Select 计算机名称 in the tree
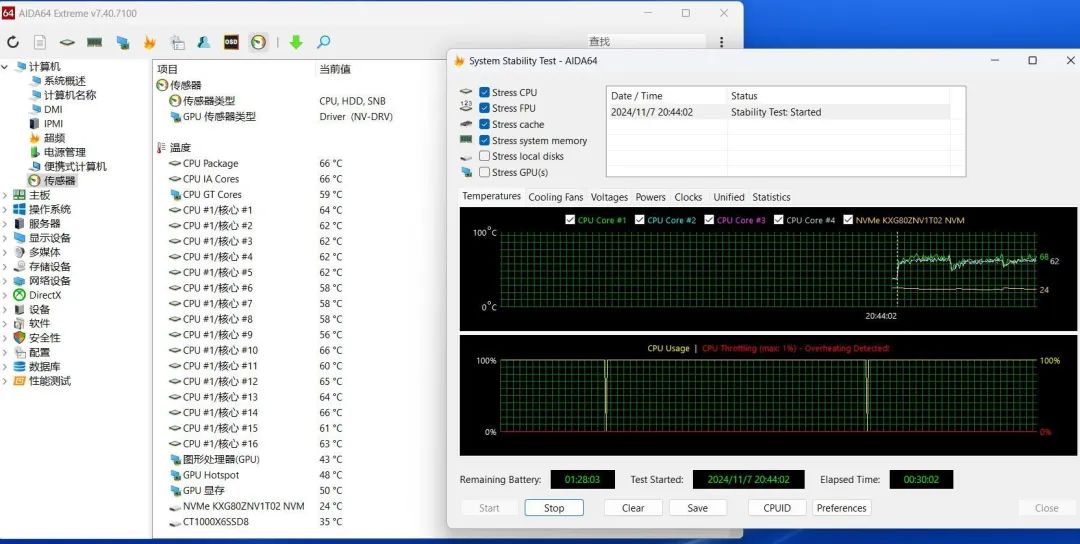Image resolution: width=1080 pixels, height=544 pixels. point(70,95)
